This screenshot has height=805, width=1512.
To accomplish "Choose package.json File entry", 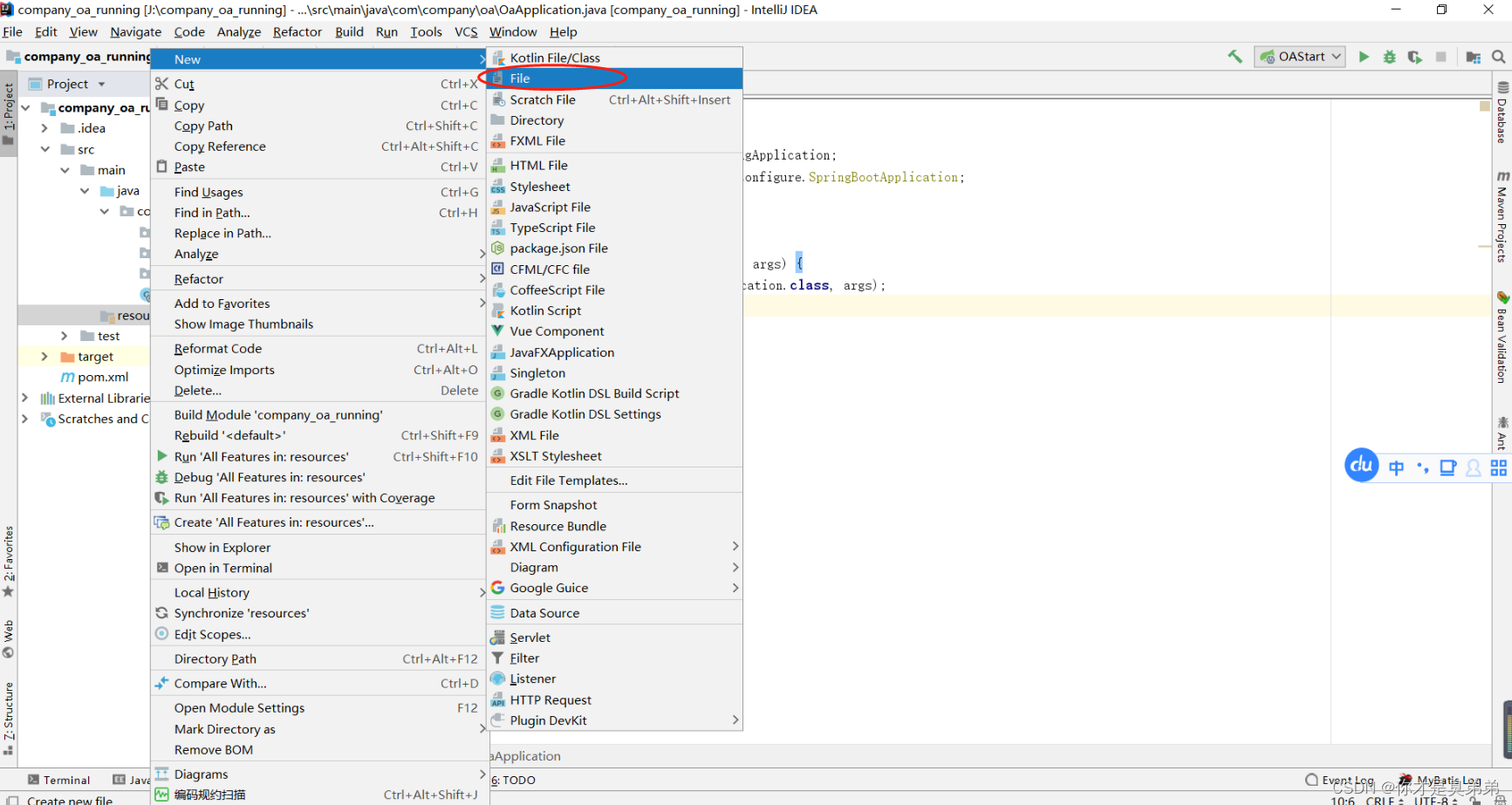I will pos(614,248).
